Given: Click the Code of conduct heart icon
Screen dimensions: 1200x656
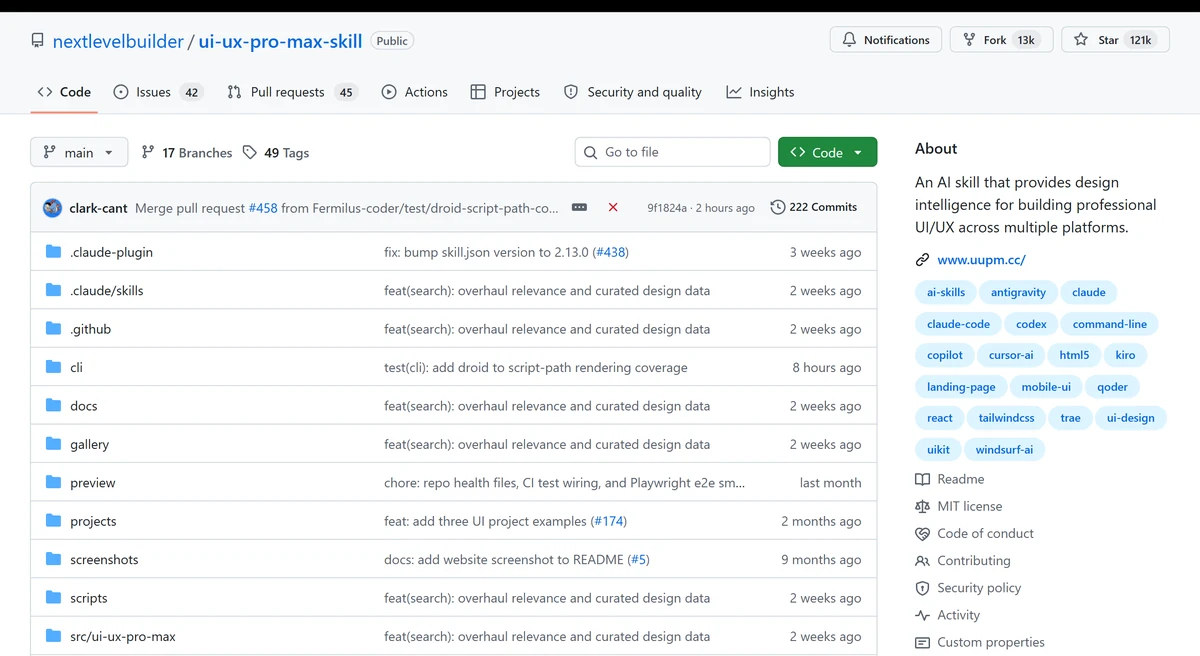Looking at the screenshot, I should point(922,533).
